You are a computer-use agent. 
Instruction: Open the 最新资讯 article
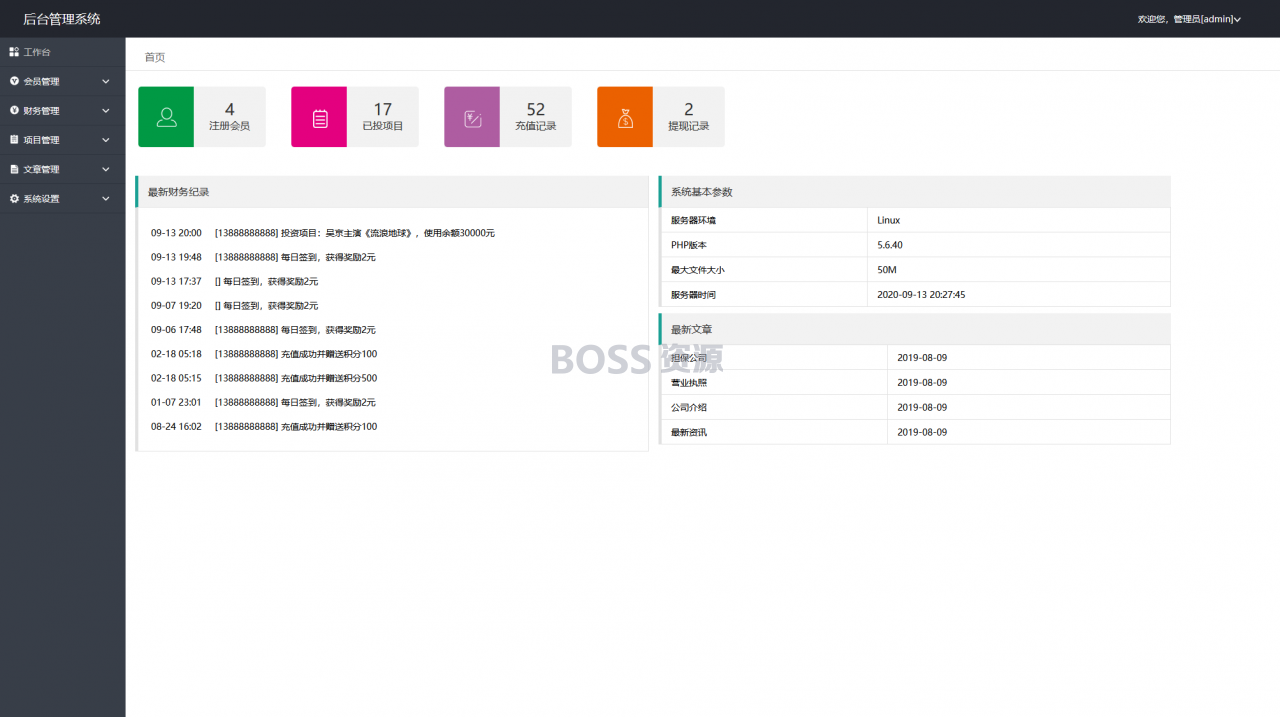click(689, 433)
